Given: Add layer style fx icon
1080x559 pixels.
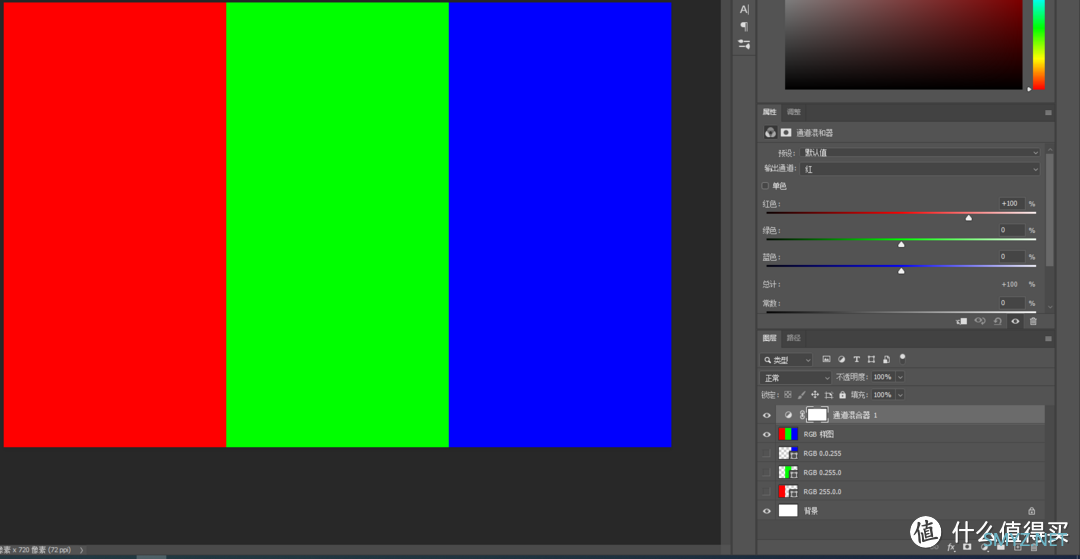Looking at the screenshot, I should [951, 547].
